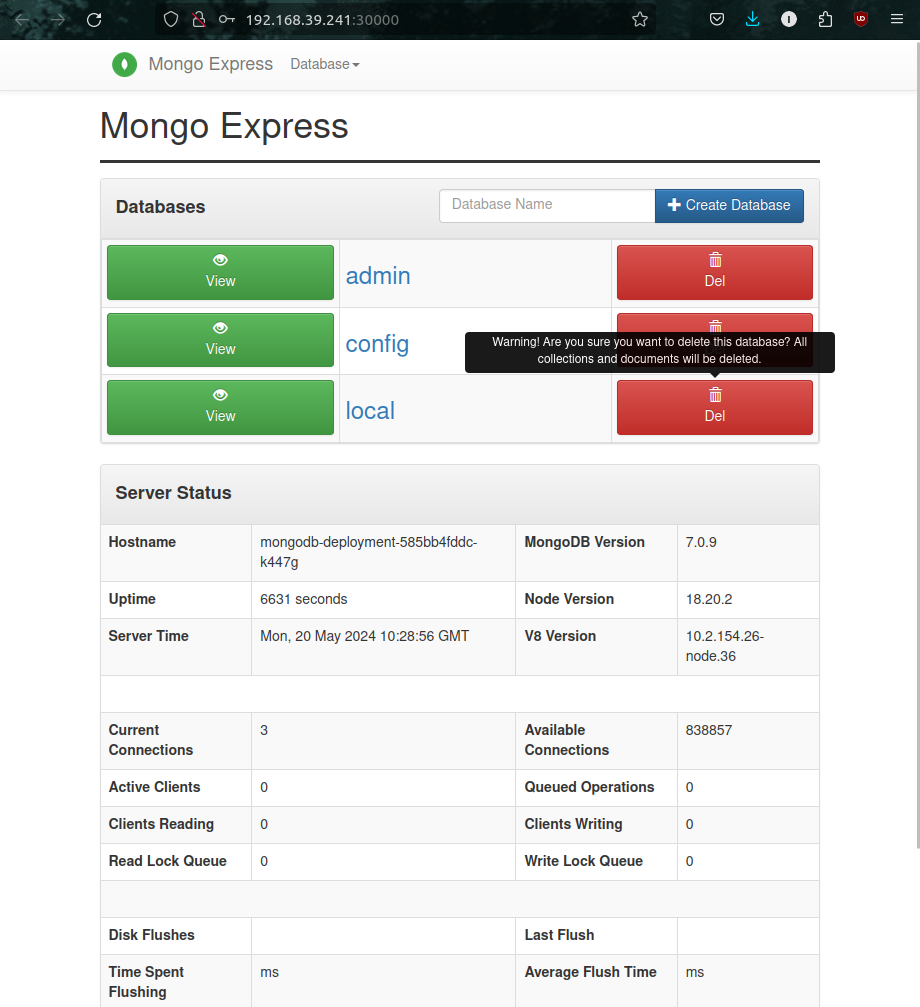Image resolution: width=920 pixels, height=1007 pixels.
Task: Open the Downloads arrow icon
Action: [x=752, y=20]
